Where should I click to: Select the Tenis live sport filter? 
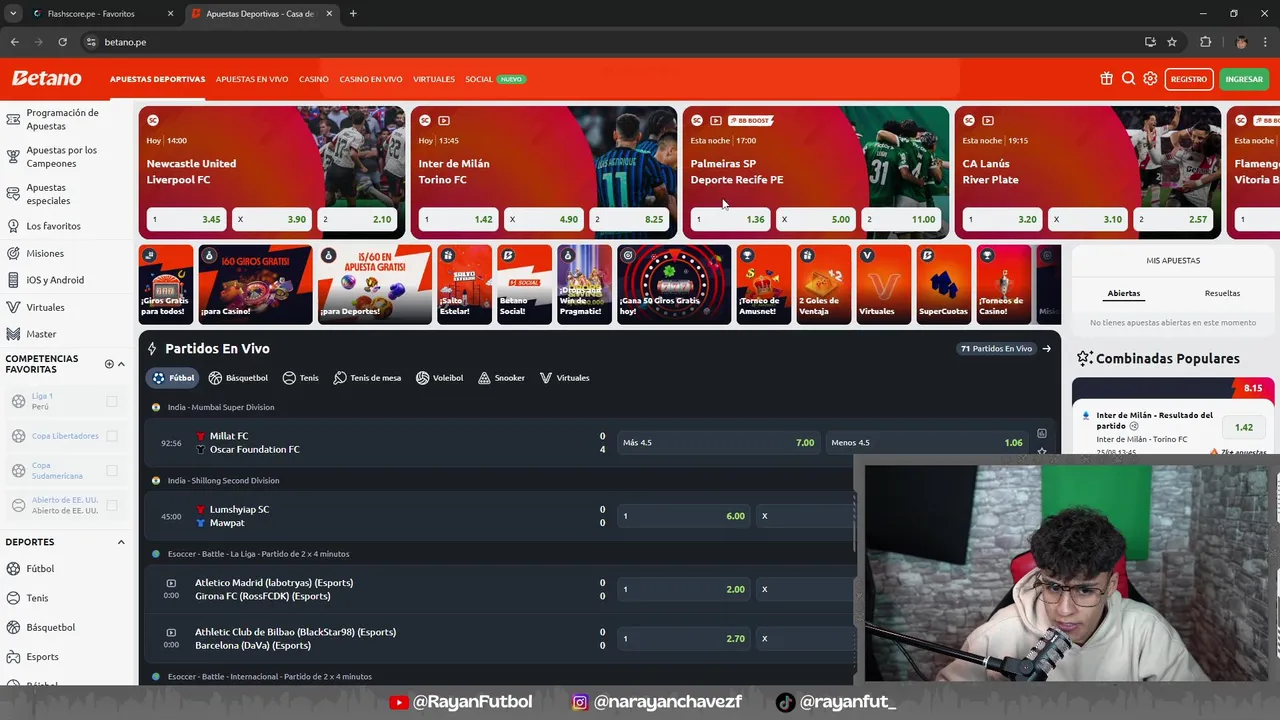tap(300, 378)
